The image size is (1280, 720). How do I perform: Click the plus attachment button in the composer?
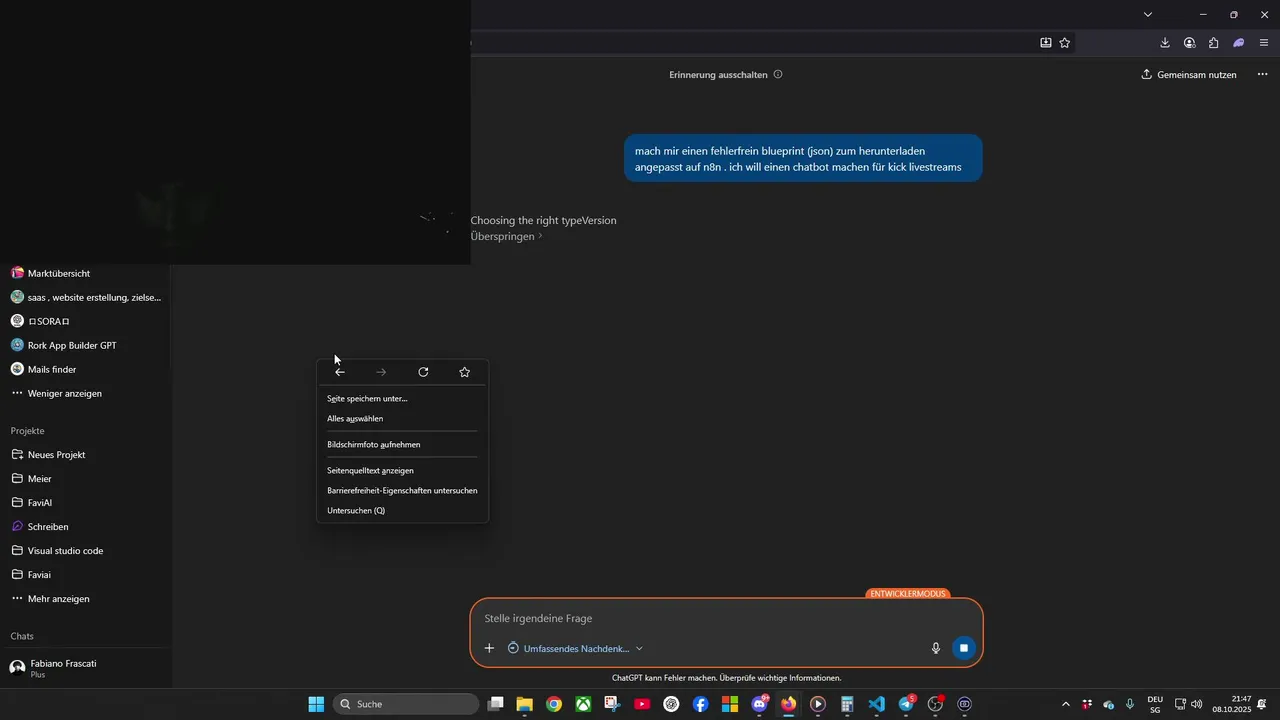click(x=489, y=648)
